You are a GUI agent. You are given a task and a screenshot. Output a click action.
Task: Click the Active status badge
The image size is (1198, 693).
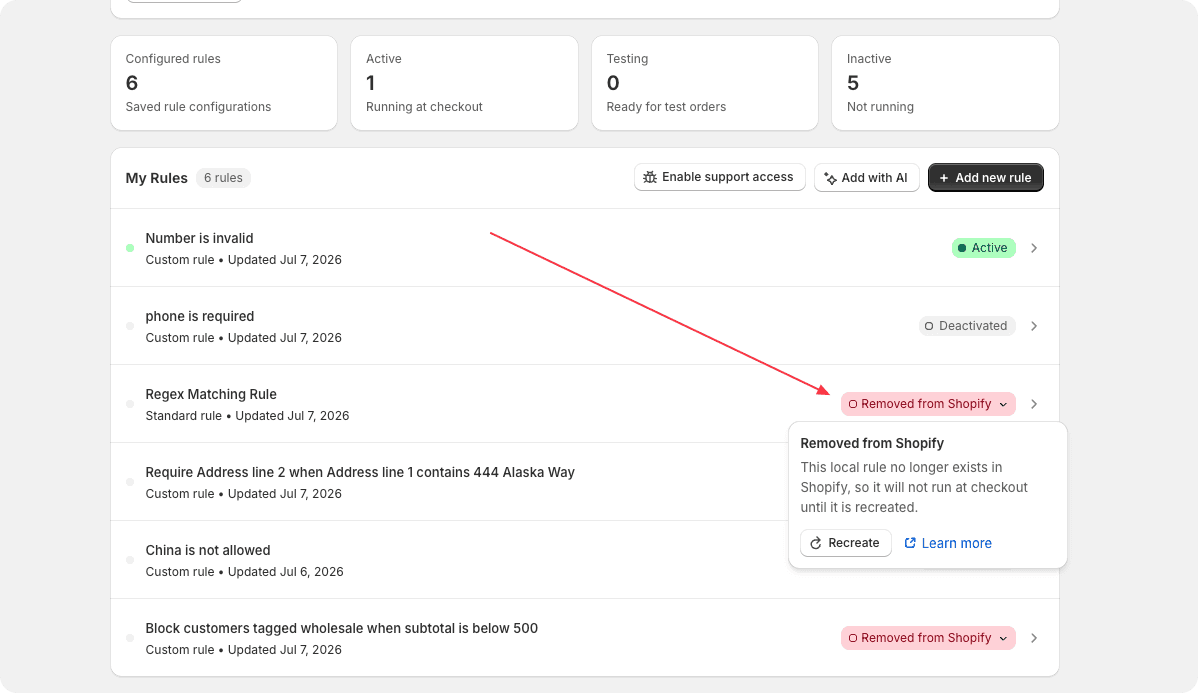point(983,248)
